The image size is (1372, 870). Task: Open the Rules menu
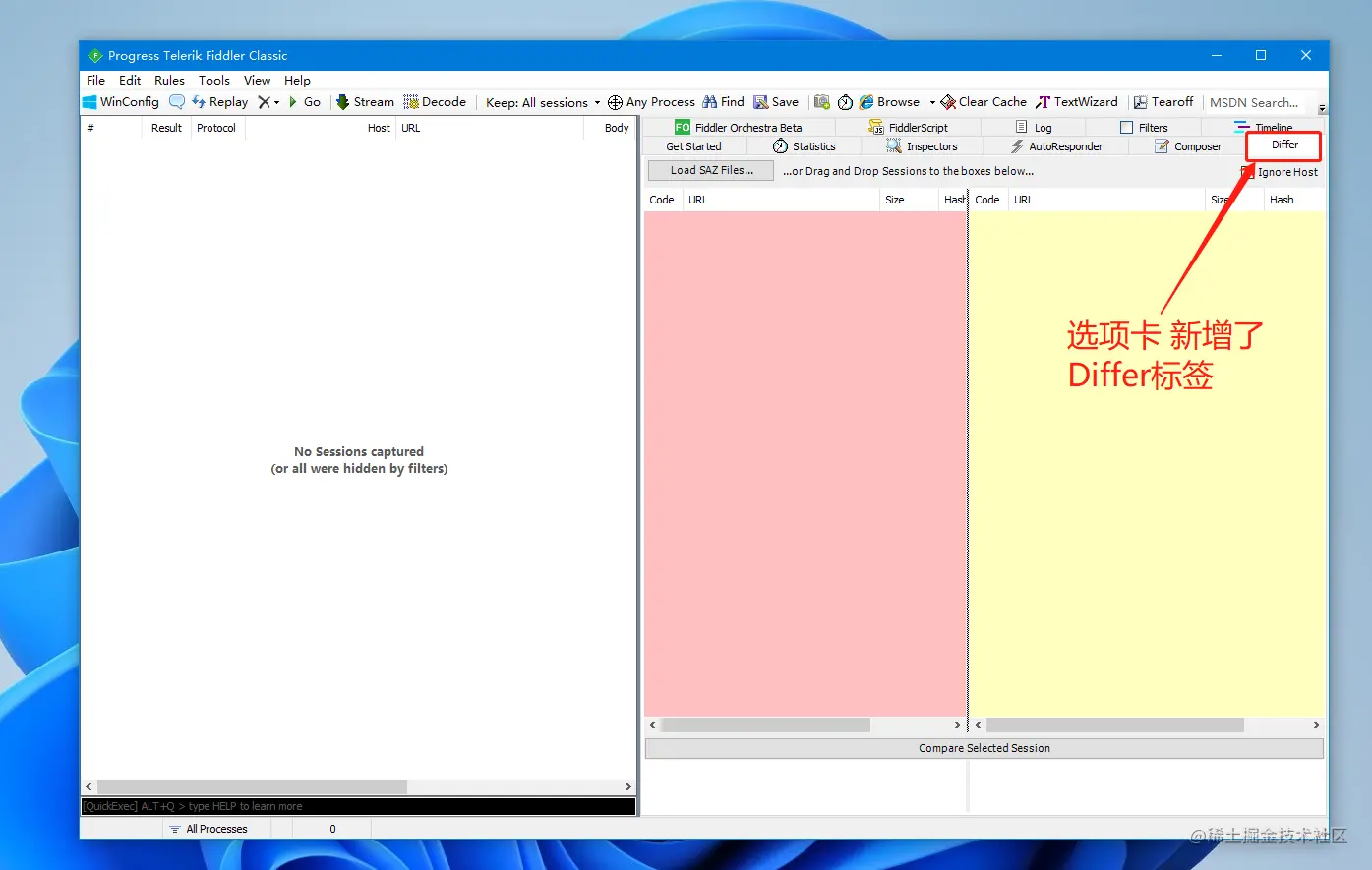(x=169, y=81)
